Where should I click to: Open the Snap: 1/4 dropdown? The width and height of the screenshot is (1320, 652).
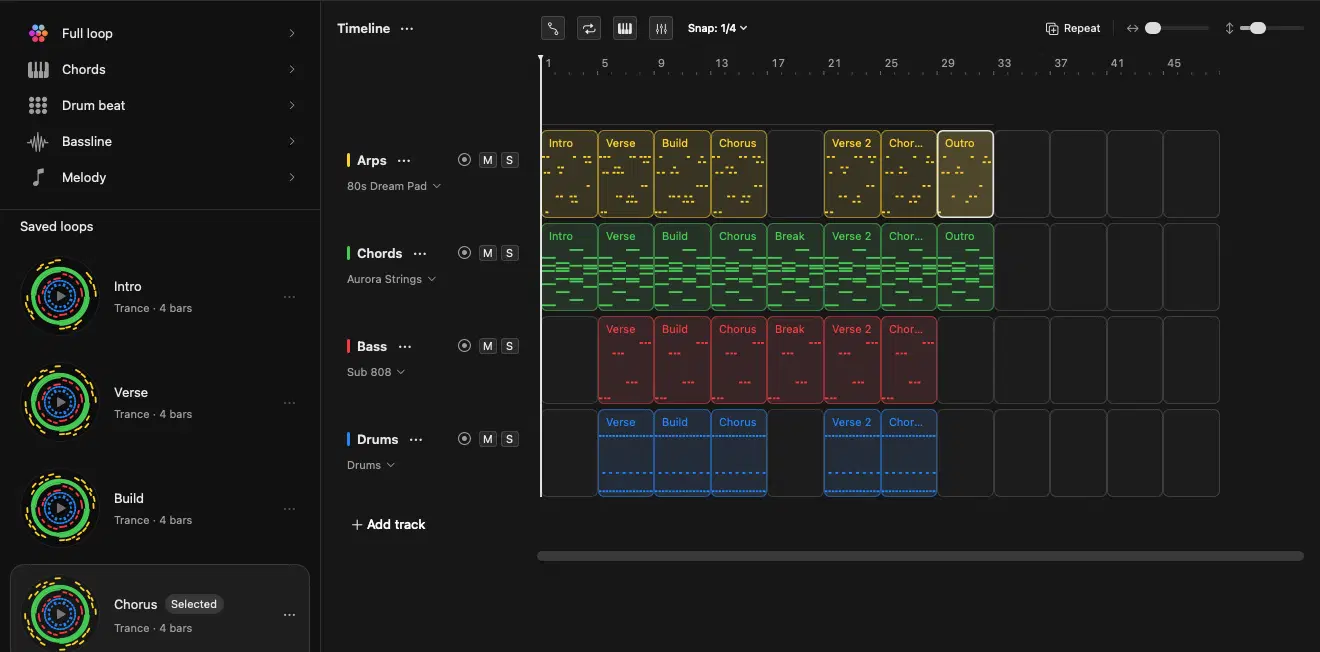(x=717, y=28)
